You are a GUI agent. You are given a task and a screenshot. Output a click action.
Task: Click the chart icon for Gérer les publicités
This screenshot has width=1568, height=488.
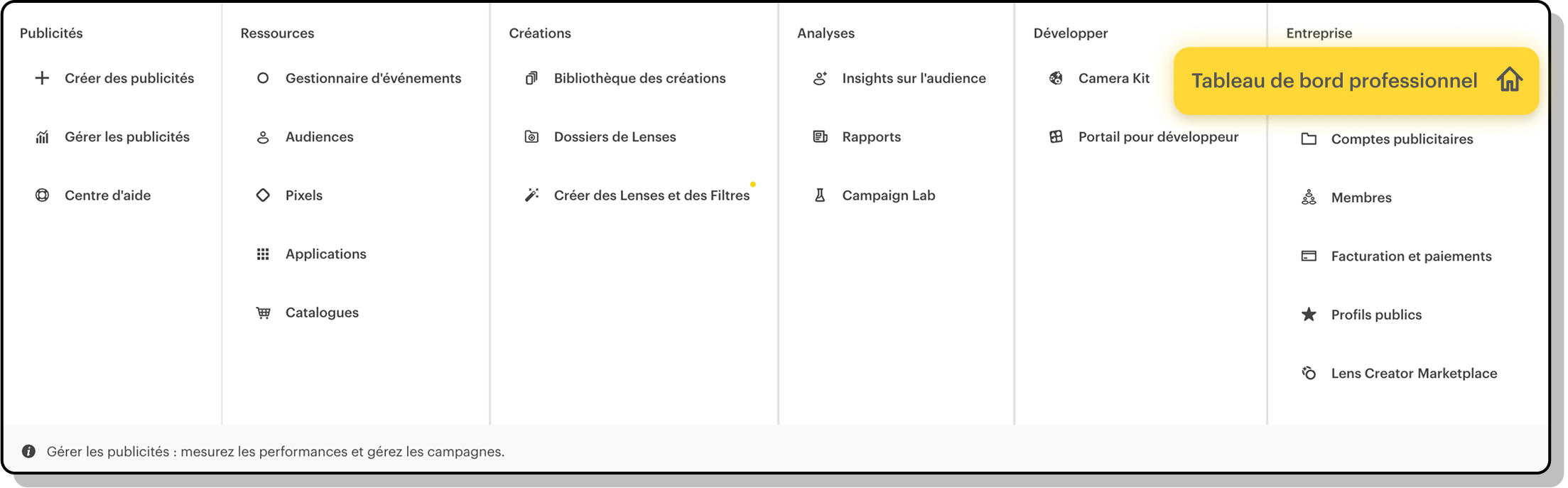pos(42,137)
